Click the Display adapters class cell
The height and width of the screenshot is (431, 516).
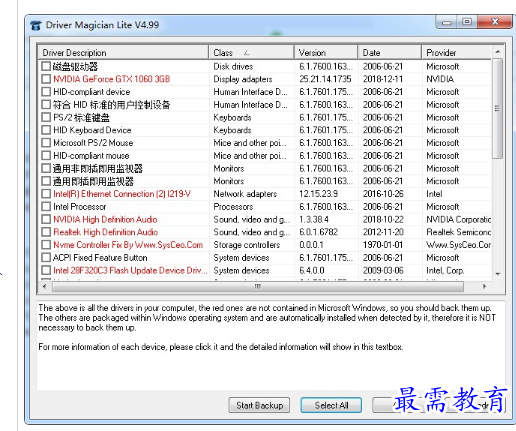pos(243,79)
